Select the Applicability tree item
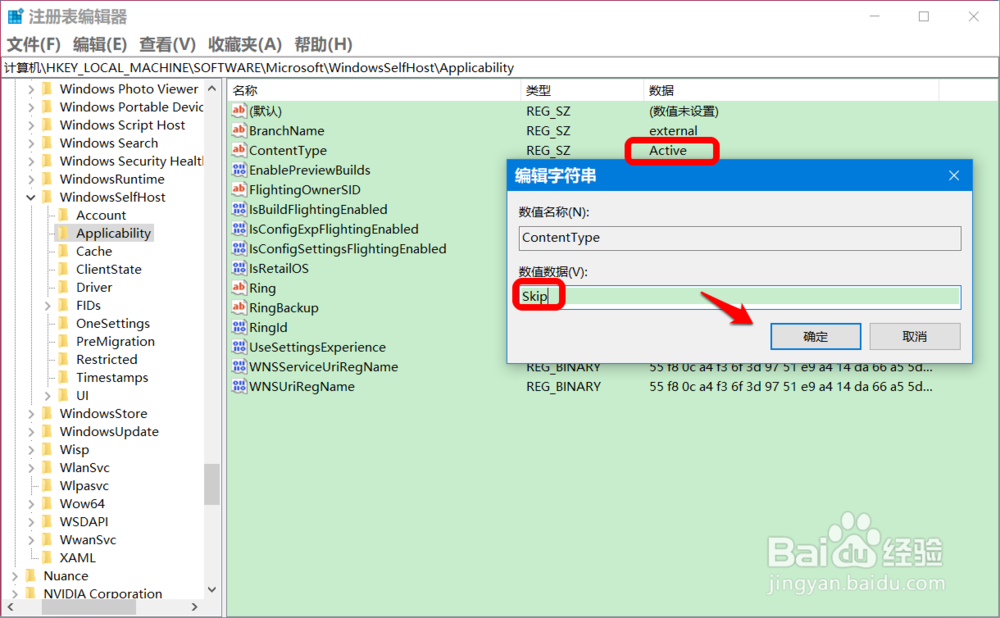This screenshot has width=1000, height=618. 114,233
